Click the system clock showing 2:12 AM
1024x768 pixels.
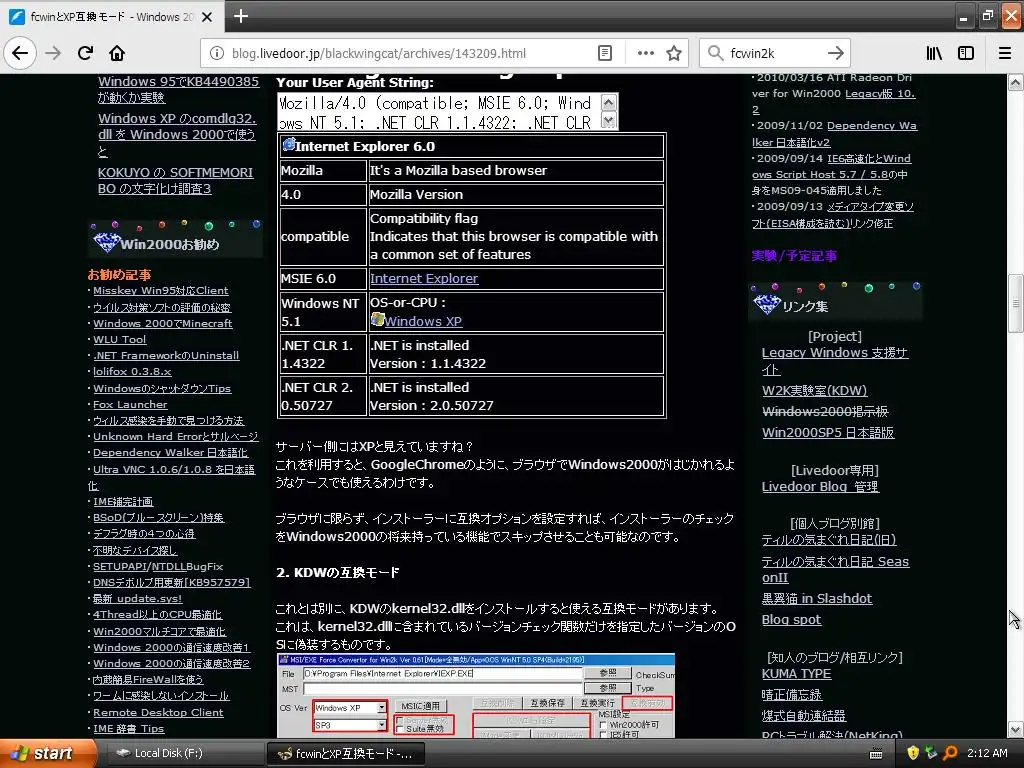point(987,753)
